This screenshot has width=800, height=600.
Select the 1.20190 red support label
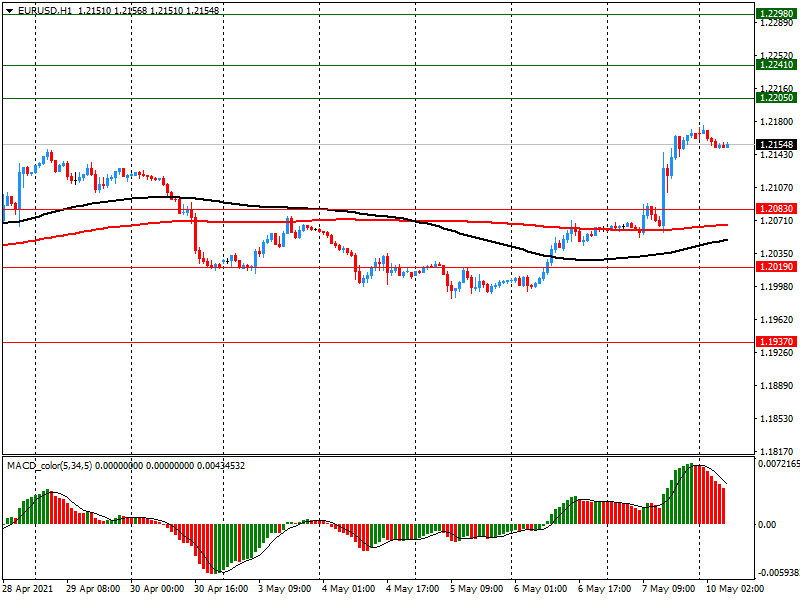[x=776, y=267]
